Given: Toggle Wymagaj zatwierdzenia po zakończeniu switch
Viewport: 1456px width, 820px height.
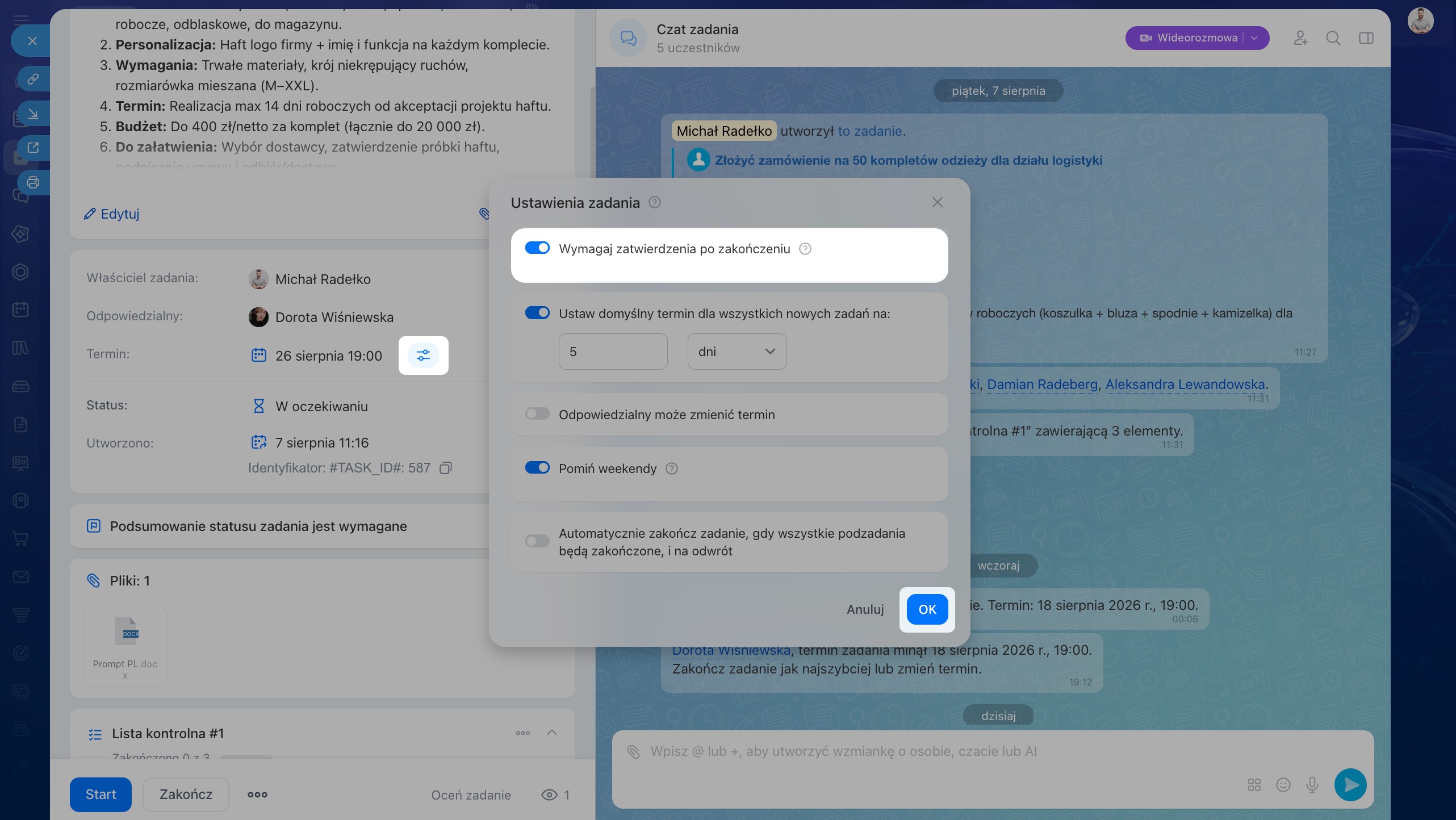Looking at the screenshot, I should click(x=537, y=248).
